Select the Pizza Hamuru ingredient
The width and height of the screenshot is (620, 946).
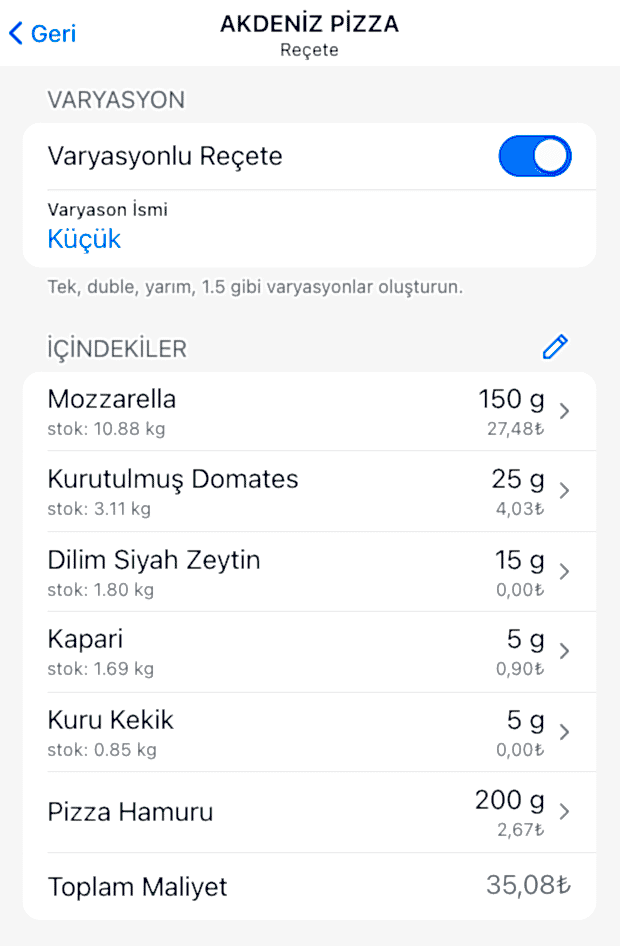point(131,811)
